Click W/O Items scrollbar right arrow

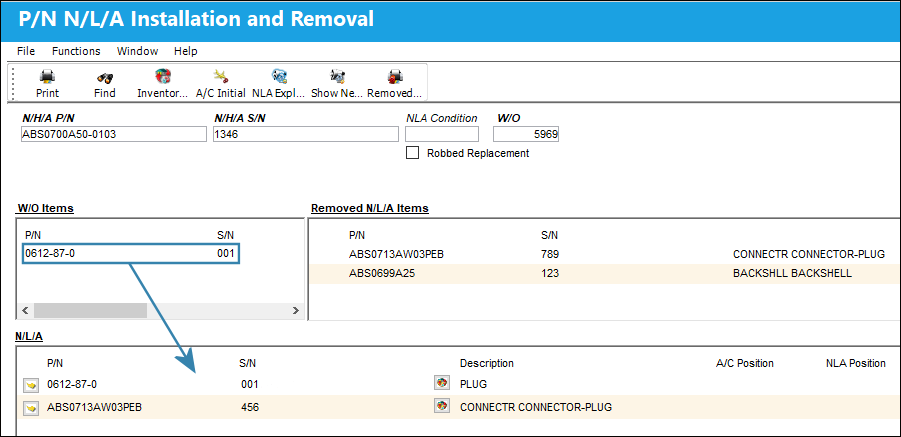pos(295,311)
